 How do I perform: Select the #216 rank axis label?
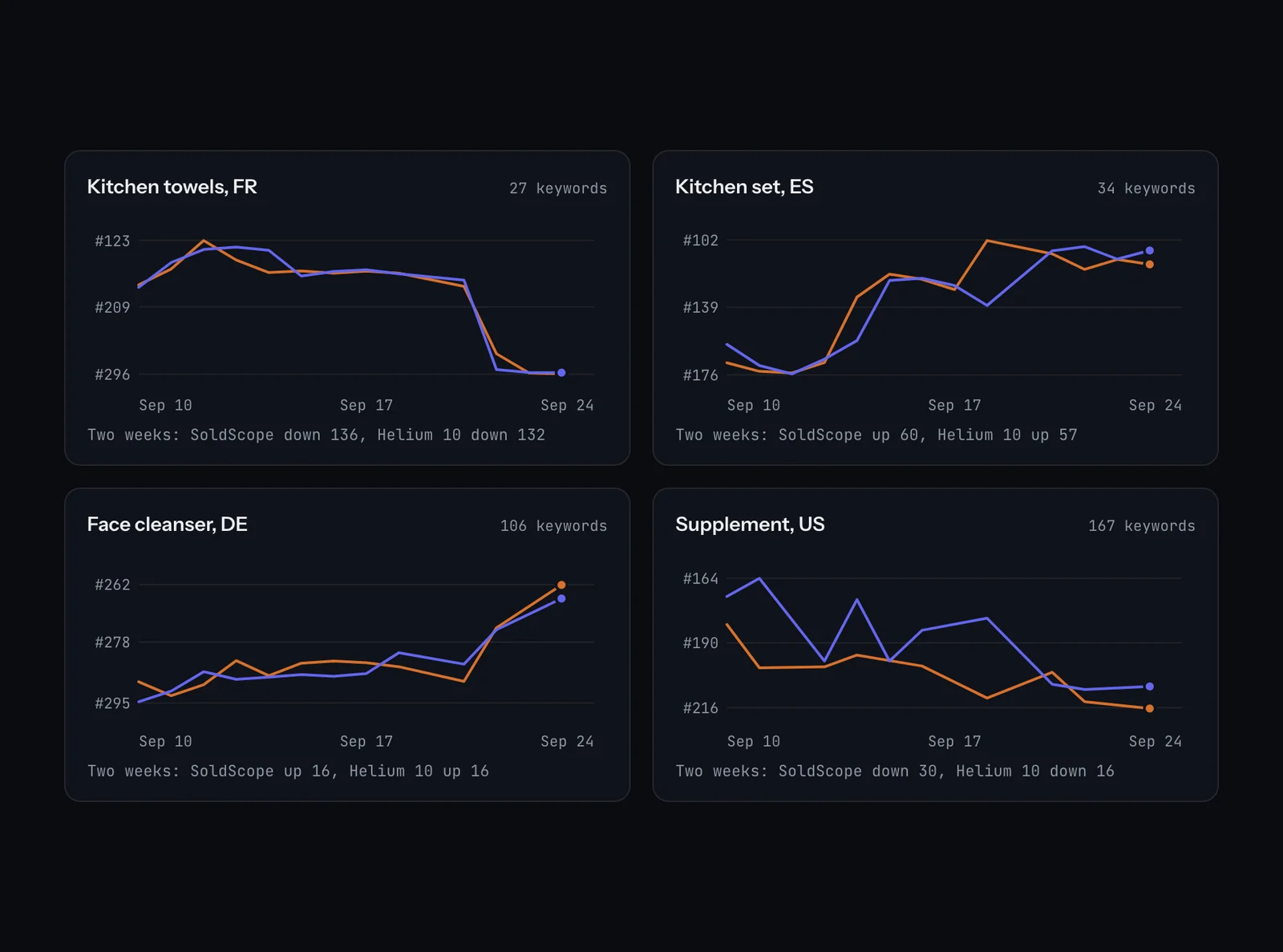(700, 708)
